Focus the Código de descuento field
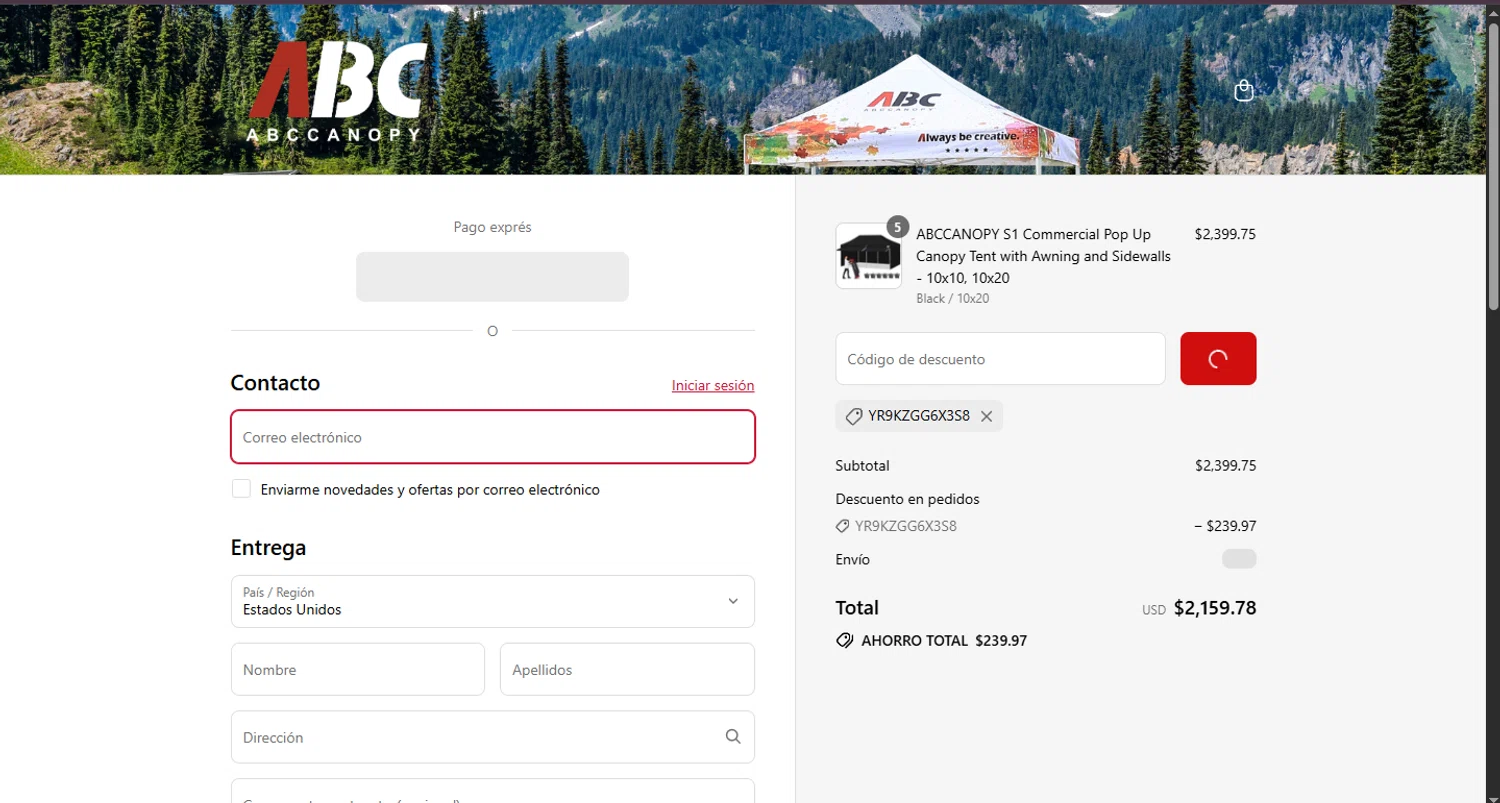The width and height of the screenshot is (1500, 803). [1001, 359]
